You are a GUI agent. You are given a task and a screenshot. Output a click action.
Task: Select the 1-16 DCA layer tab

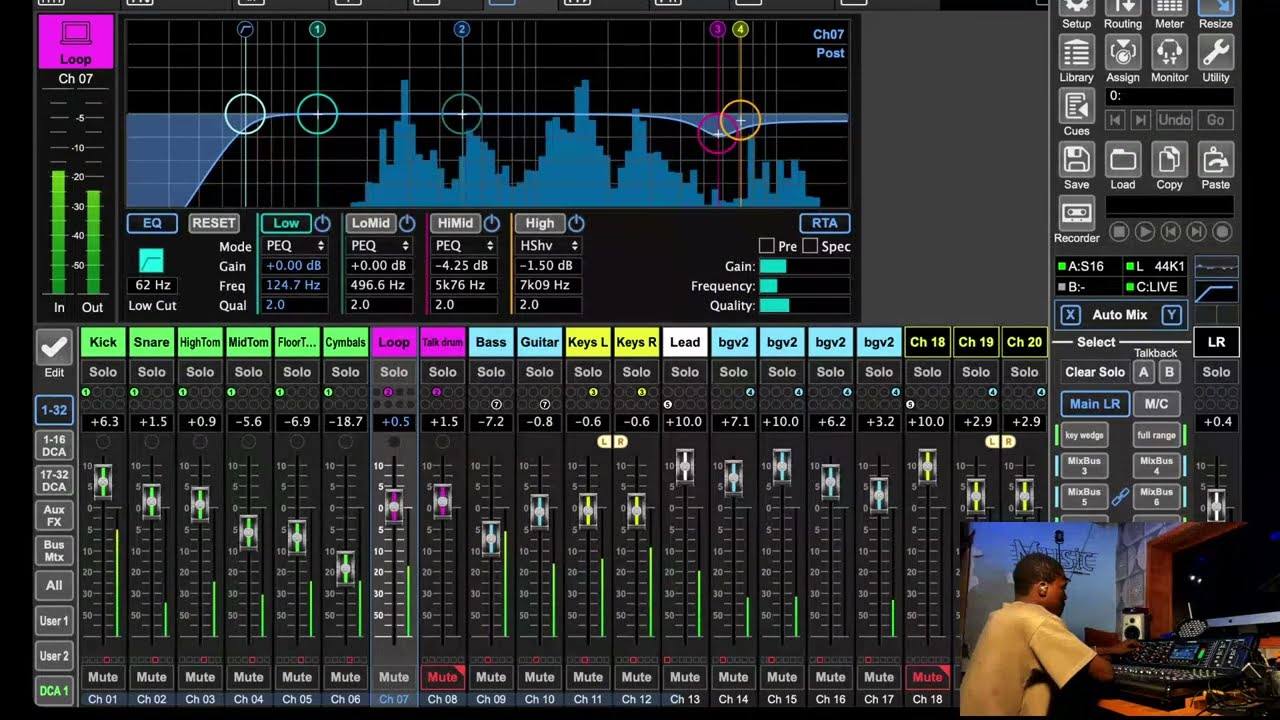[x=54, y=446]
